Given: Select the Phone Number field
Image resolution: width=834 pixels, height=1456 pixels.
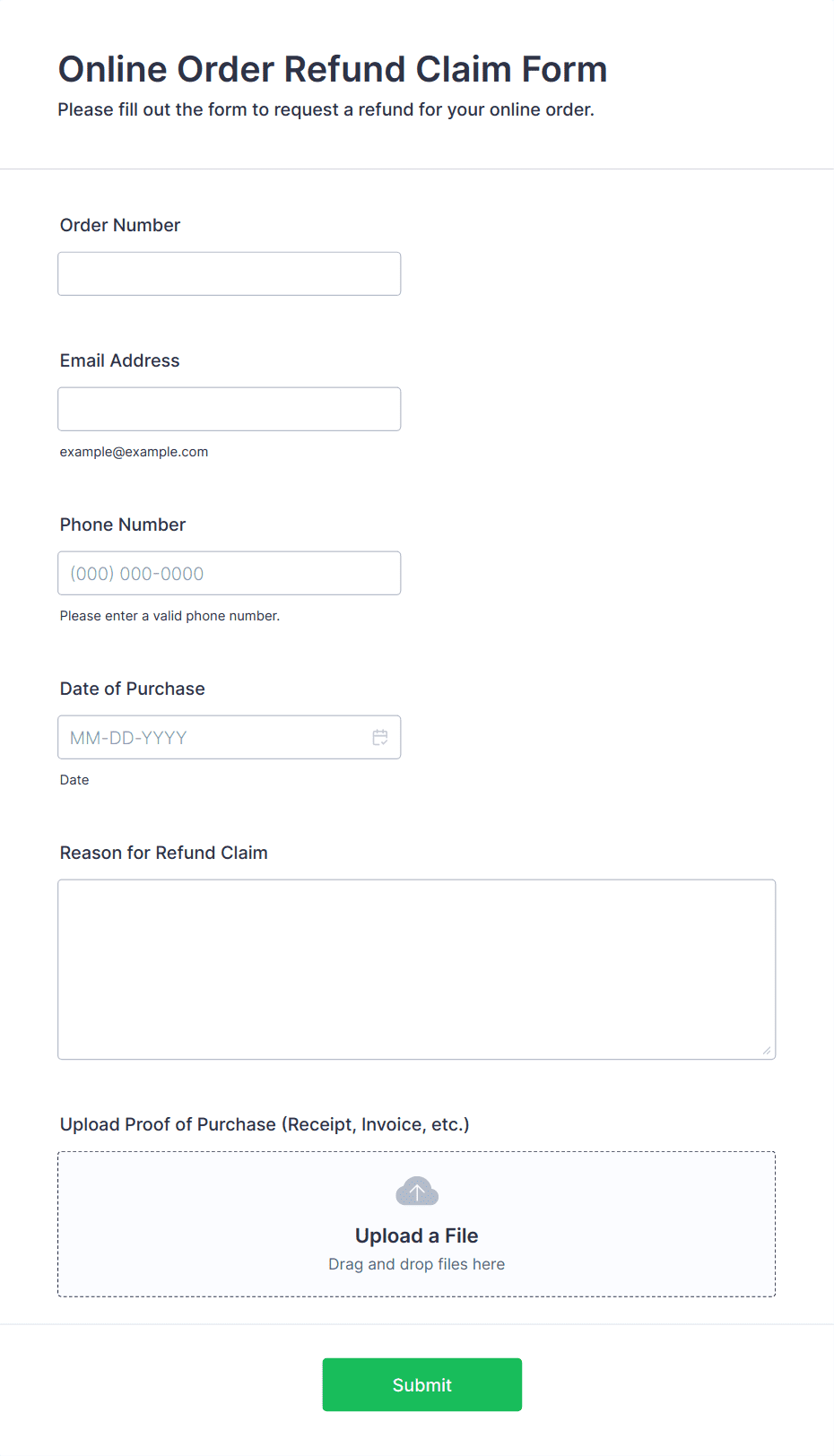Looking at the screenshot, I should click(x=230, y=573).
